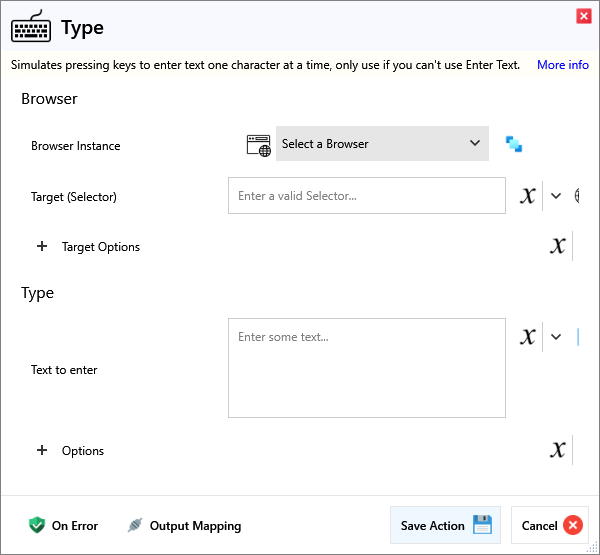Open the Select a Browser dropdown
The width and height of the screenshot is (600, 555).
click(x=382, y=144)
